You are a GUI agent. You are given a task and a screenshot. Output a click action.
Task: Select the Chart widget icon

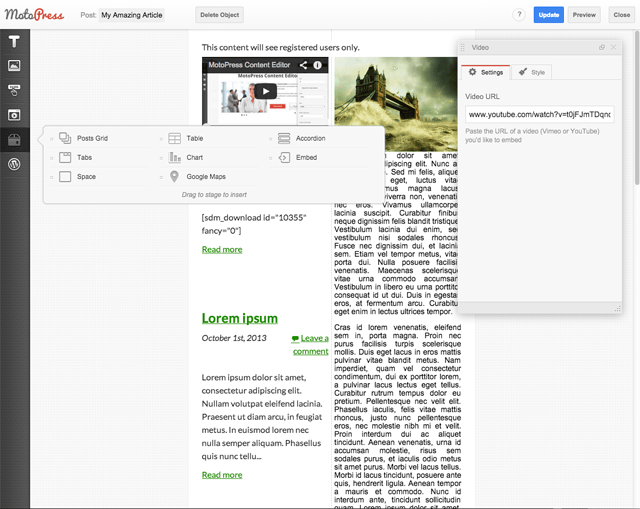(x=174, y=157)
